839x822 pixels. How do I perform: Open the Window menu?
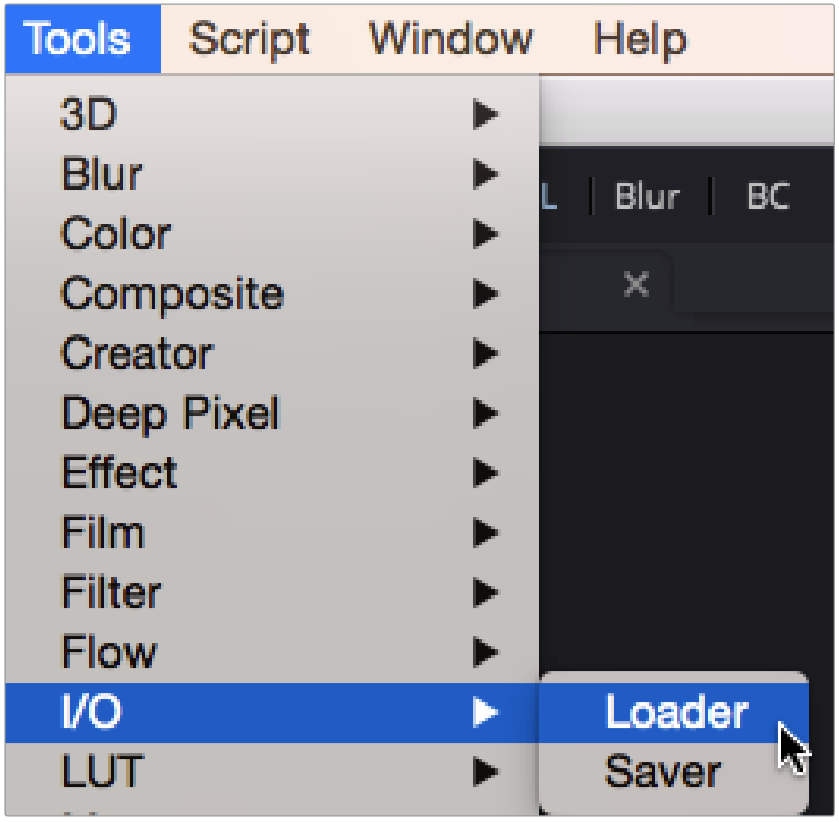pyautogui.click(x=451, y=39)
